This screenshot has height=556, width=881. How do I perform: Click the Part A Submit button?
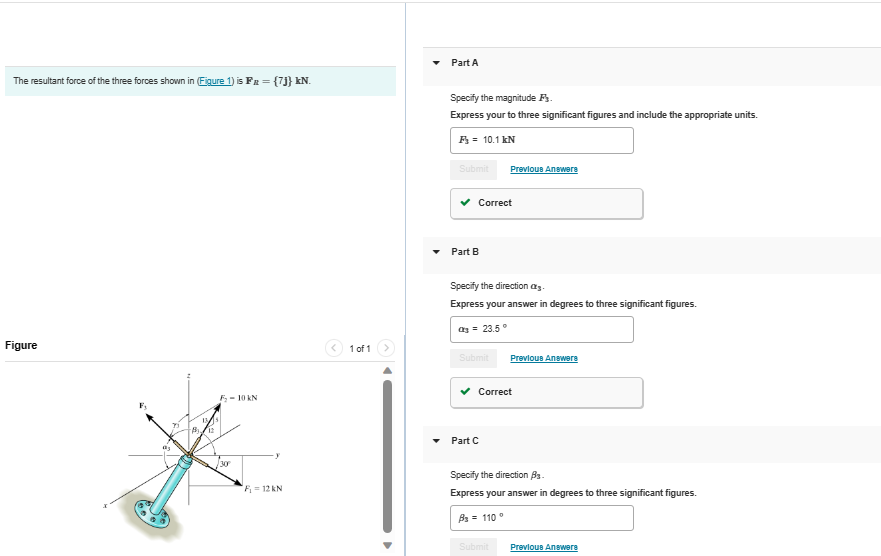pyautogui.click(x=474, y=169)
